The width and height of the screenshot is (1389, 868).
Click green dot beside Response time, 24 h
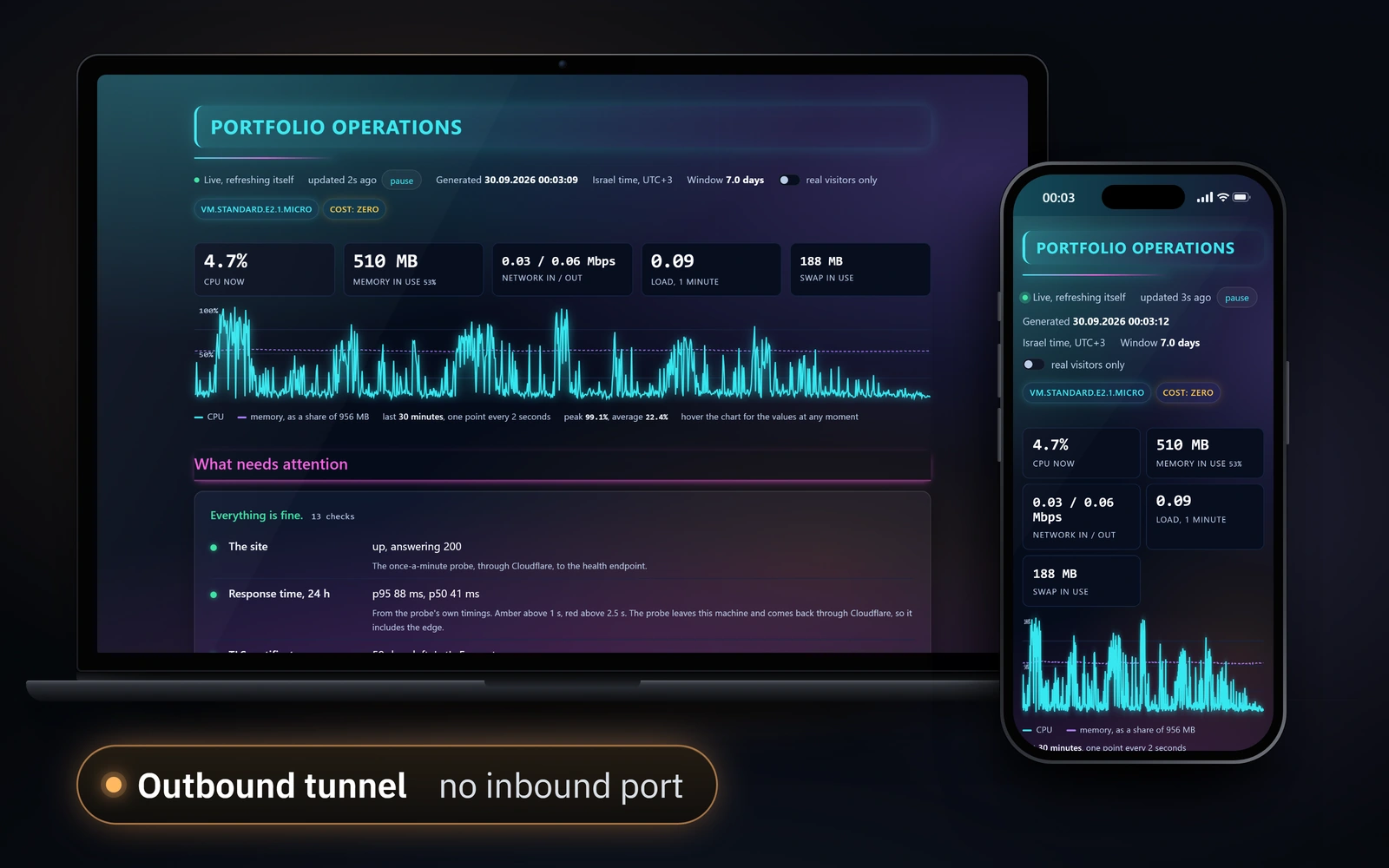click(x=214, y=595)
